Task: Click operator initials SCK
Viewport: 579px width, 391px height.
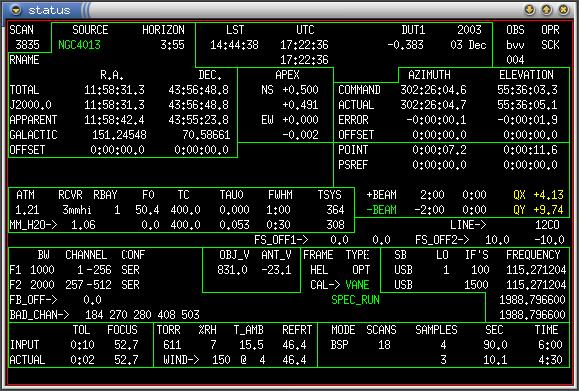Action: coord(550,45)
